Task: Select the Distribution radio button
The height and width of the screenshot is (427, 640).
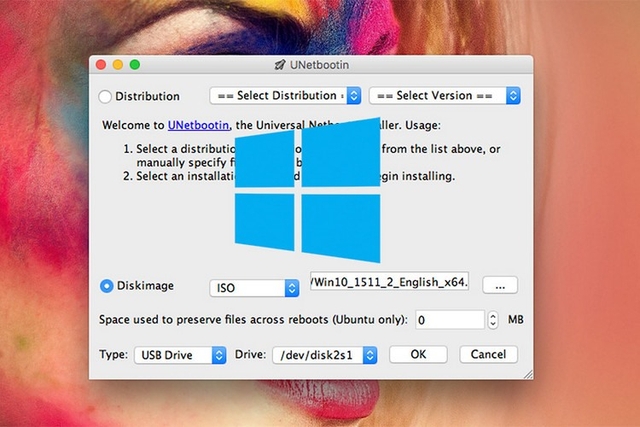Action: coord(105,97)
